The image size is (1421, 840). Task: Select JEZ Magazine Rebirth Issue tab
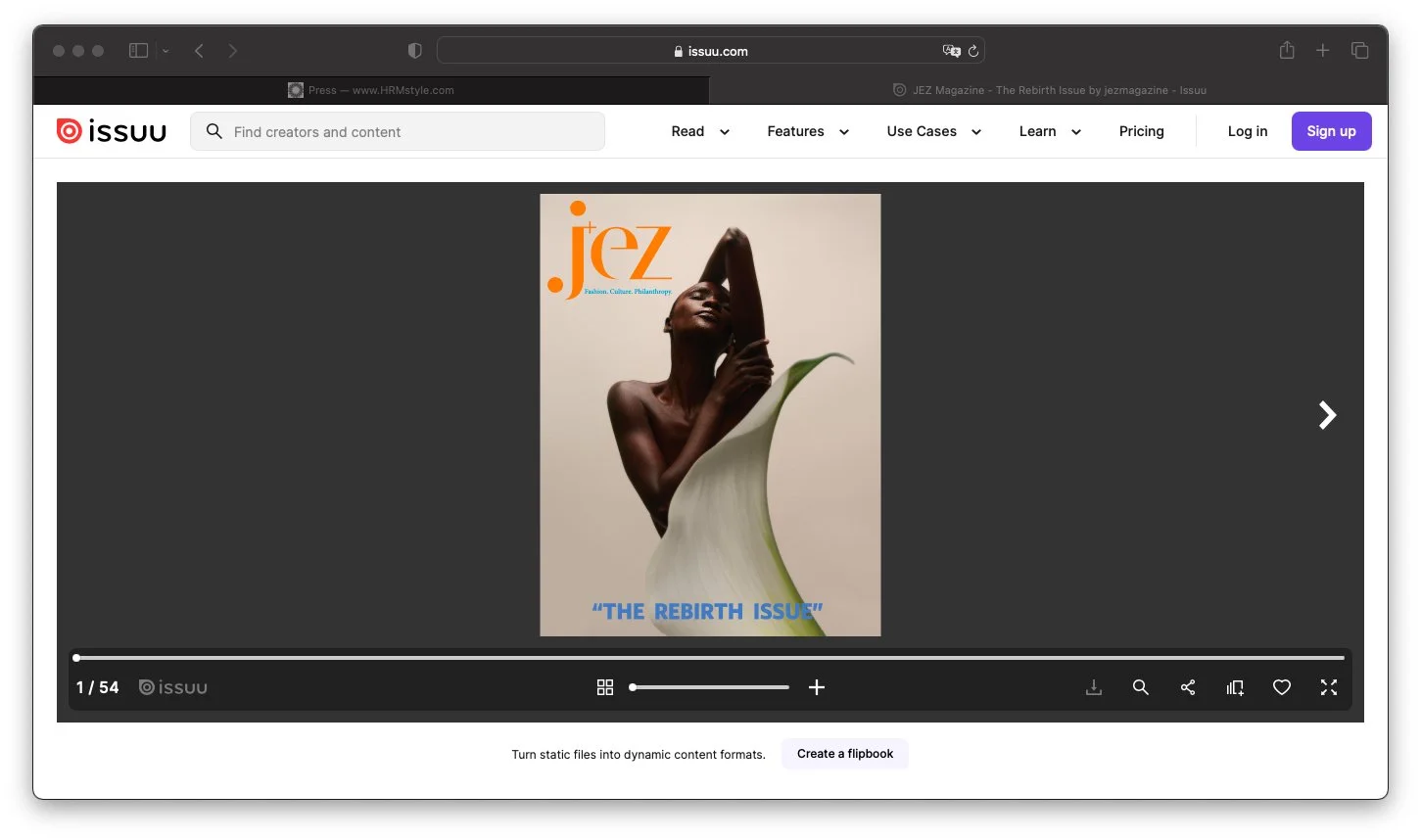click(1049, 90)
